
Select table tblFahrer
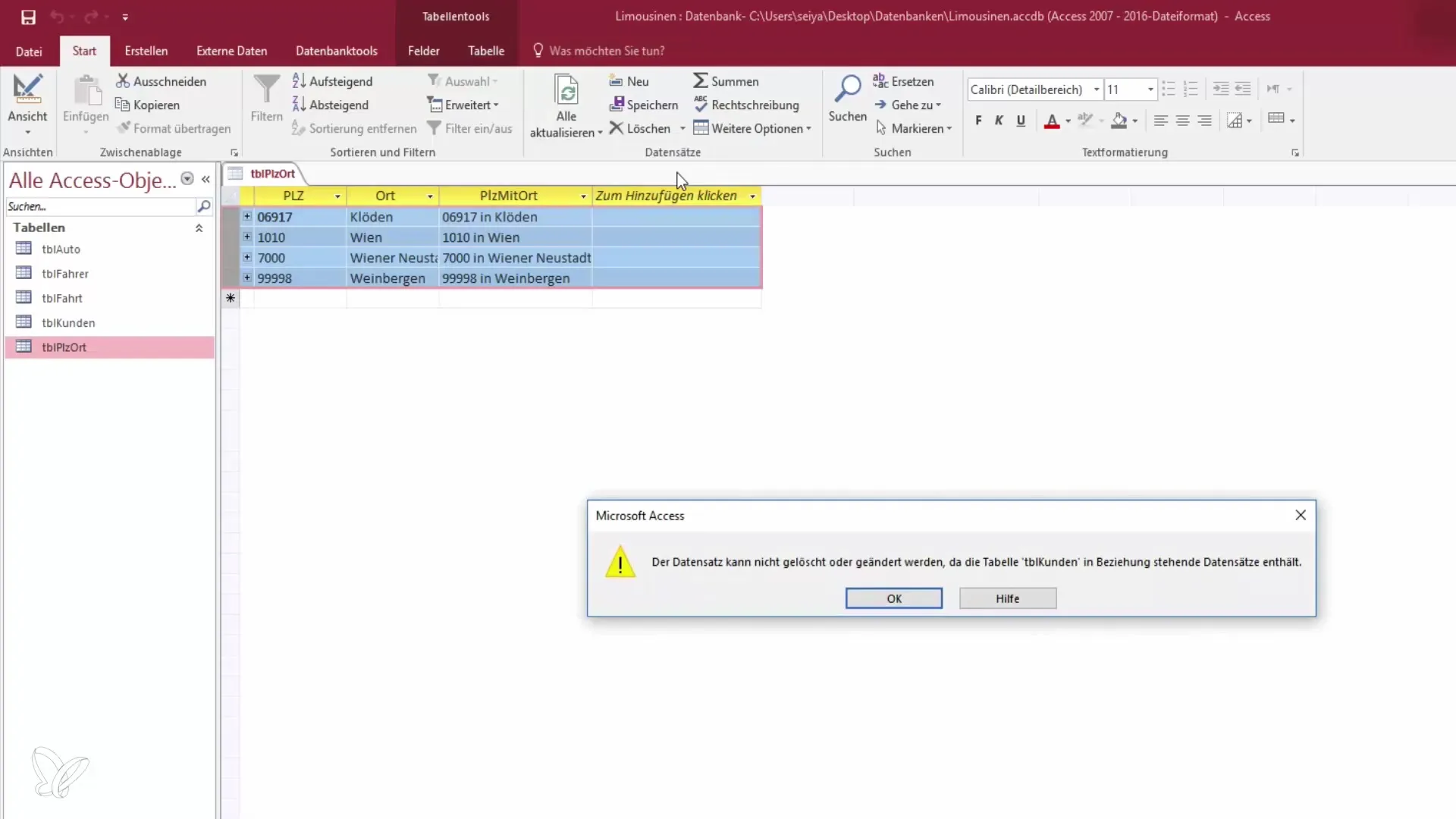click(x=109, y=273)
